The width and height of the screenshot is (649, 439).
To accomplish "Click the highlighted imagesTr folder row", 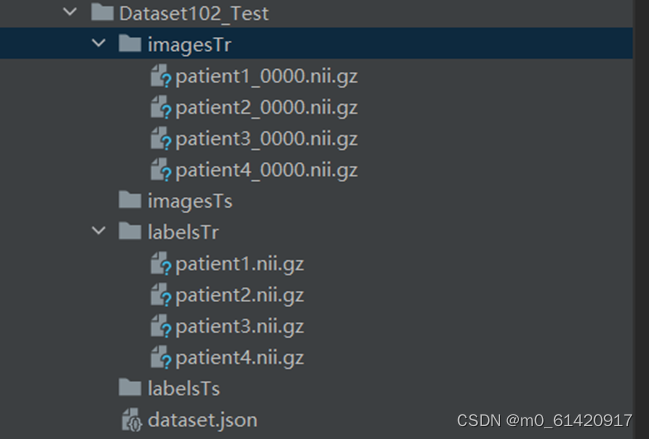I will point(316,43).
